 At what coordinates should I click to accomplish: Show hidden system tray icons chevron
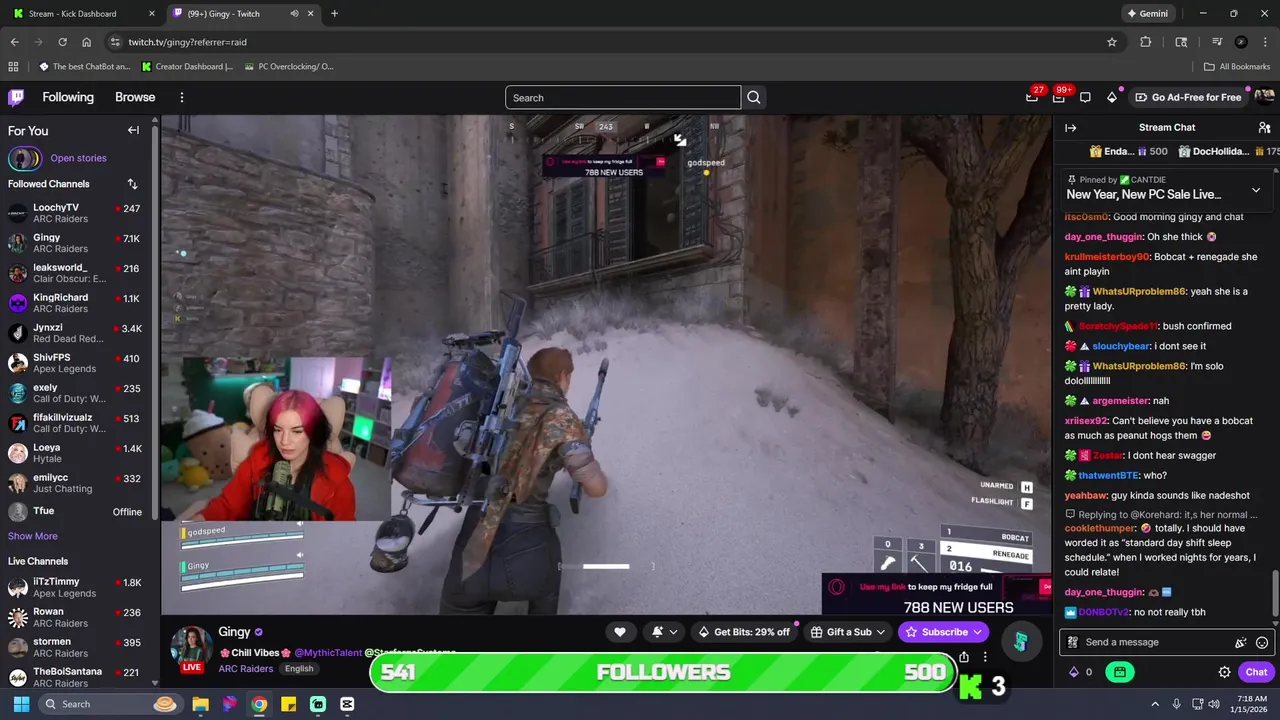click(1155, 704)
